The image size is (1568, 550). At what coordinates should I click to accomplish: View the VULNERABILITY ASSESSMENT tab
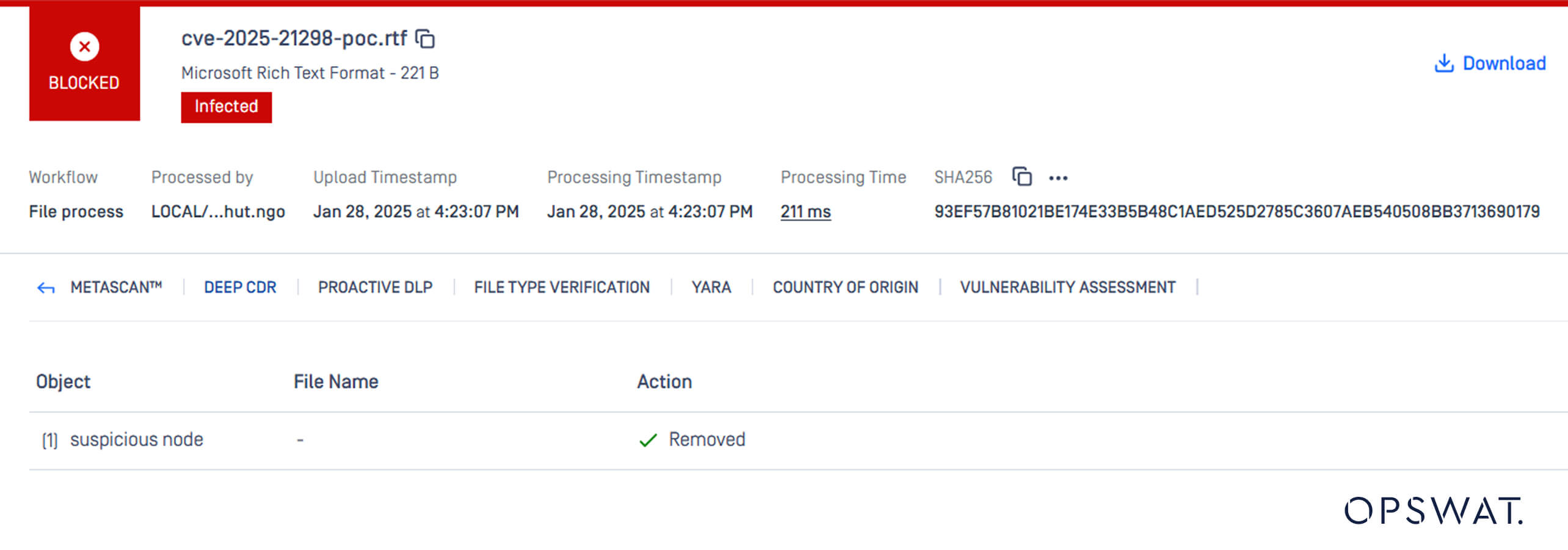tap(1067, 287)
